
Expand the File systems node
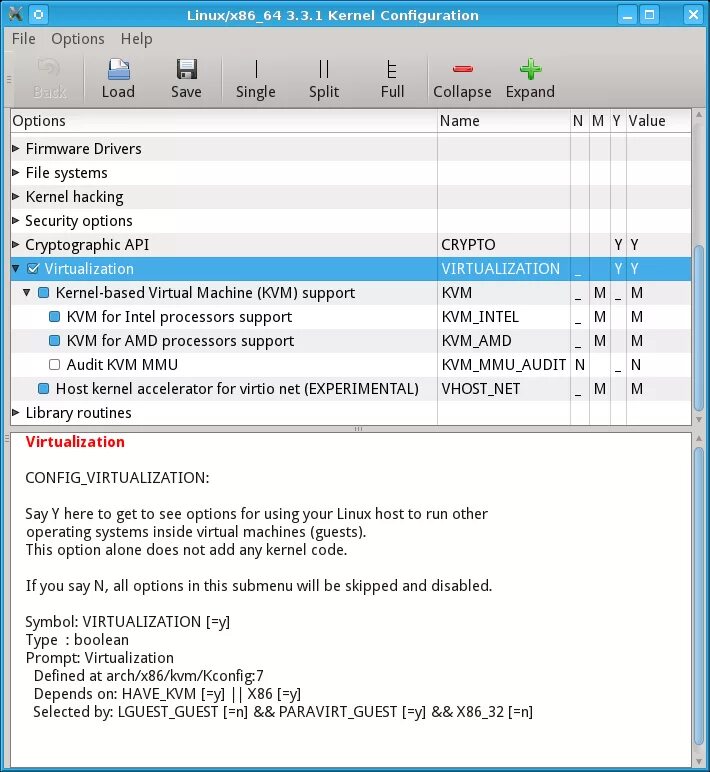(x=16, y=172)
